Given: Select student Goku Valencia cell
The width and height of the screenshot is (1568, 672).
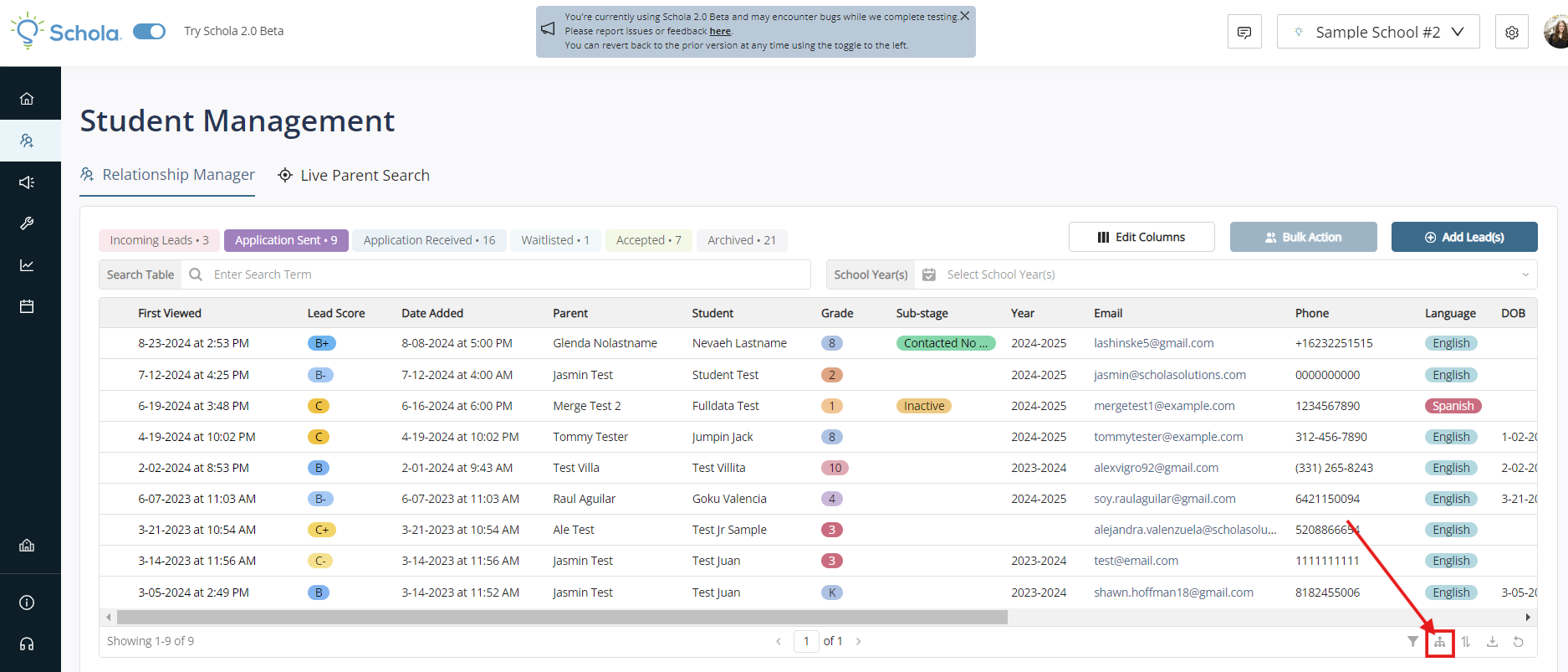Looking at the screenshot, I should click(729, 499).
